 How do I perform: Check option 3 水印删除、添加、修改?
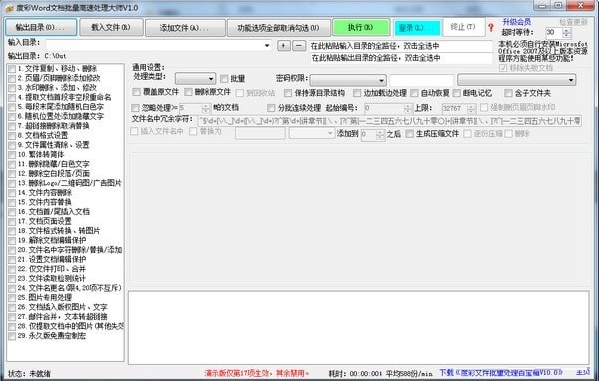point(12,88)
